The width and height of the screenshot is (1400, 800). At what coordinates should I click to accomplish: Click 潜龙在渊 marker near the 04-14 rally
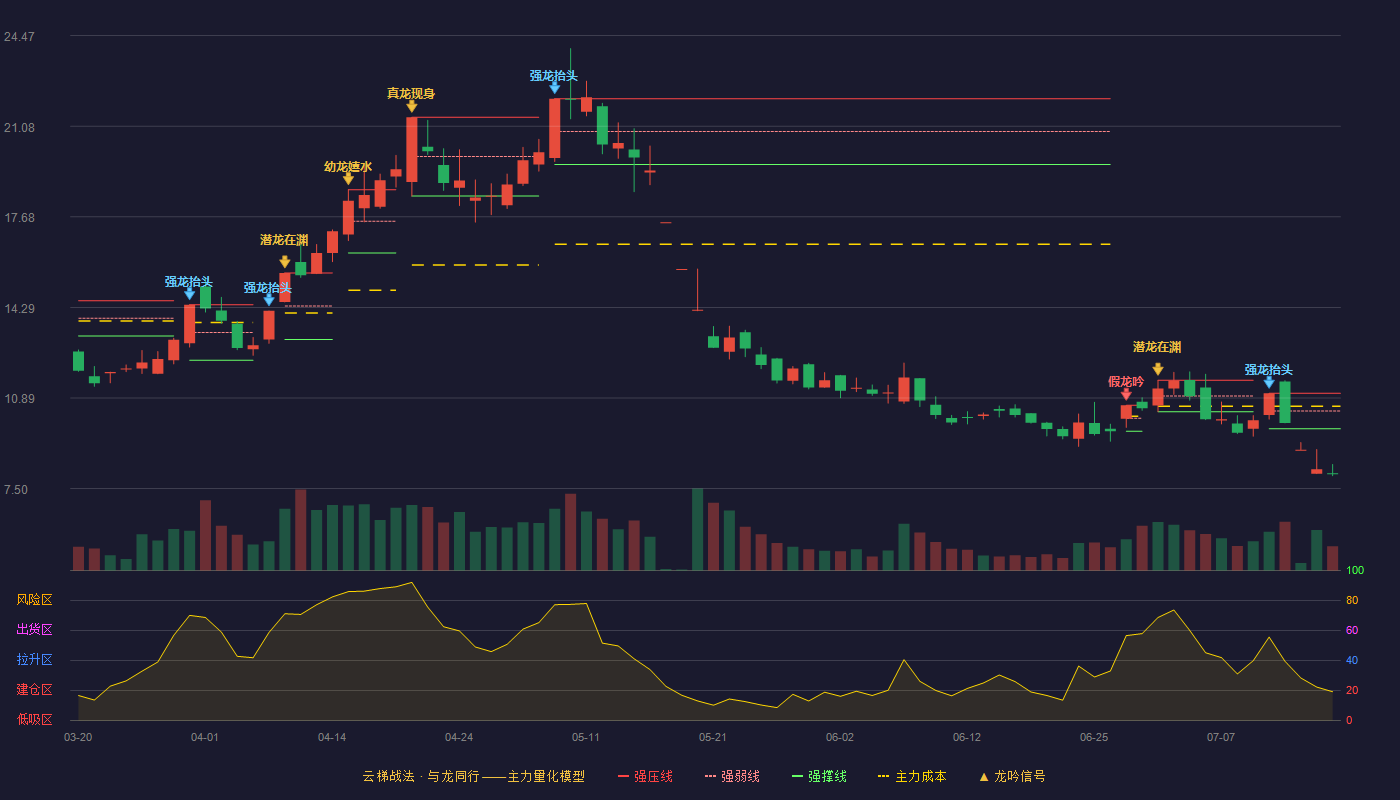point(285,262)
